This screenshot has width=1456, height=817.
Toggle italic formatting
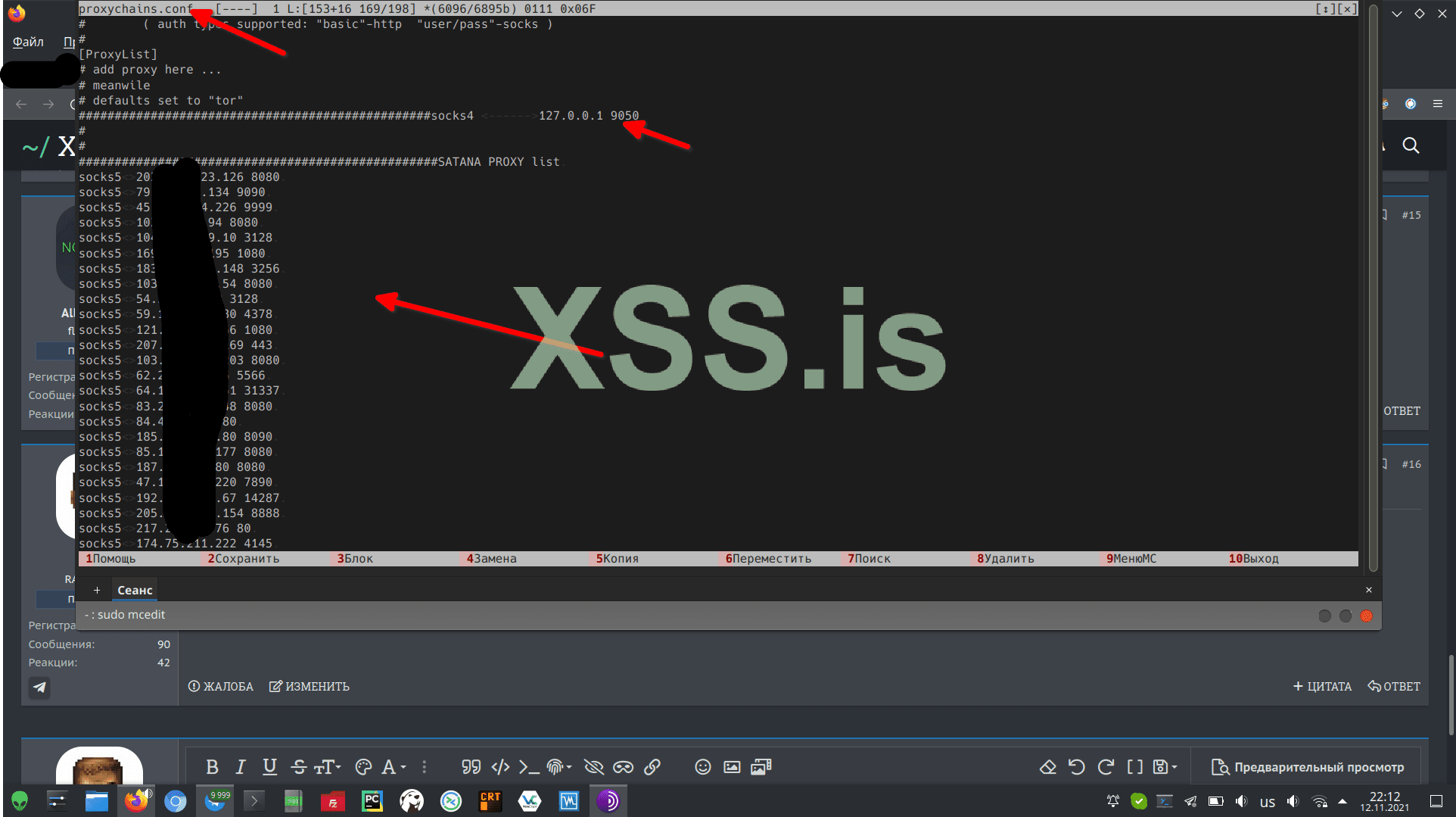click(241, 767)
